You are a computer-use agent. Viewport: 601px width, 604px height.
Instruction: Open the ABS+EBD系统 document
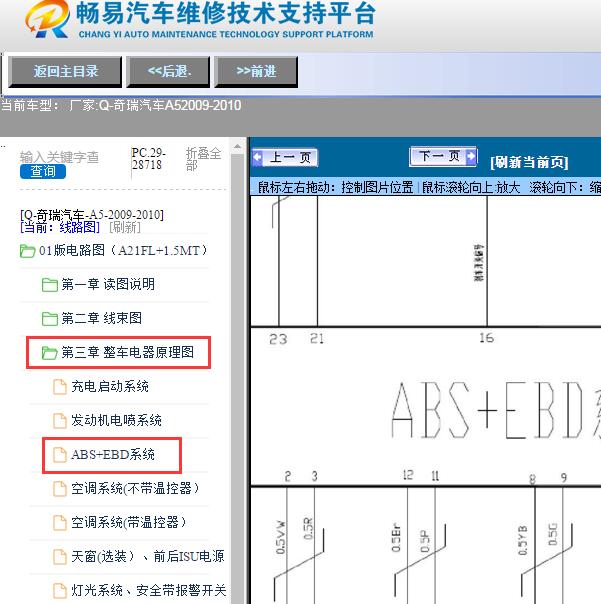pos(113,455)
